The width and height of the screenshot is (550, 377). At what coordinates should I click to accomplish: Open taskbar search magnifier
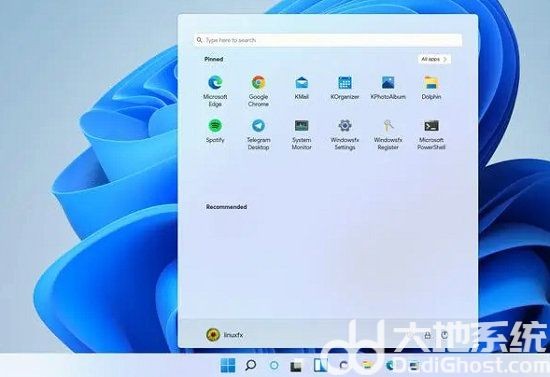click(x=250, y=365)
